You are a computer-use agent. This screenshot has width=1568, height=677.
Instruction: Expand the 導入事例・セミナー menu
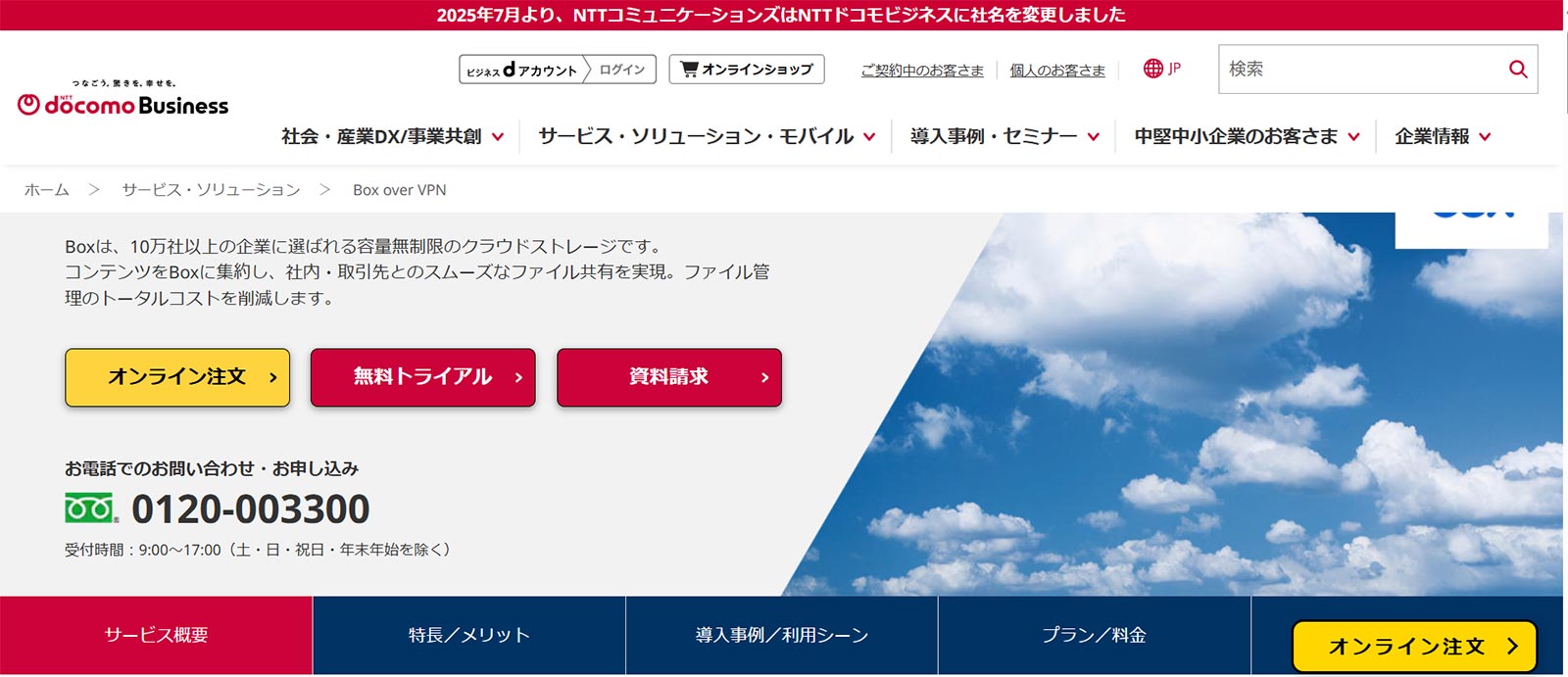(x=1004, y=136)
